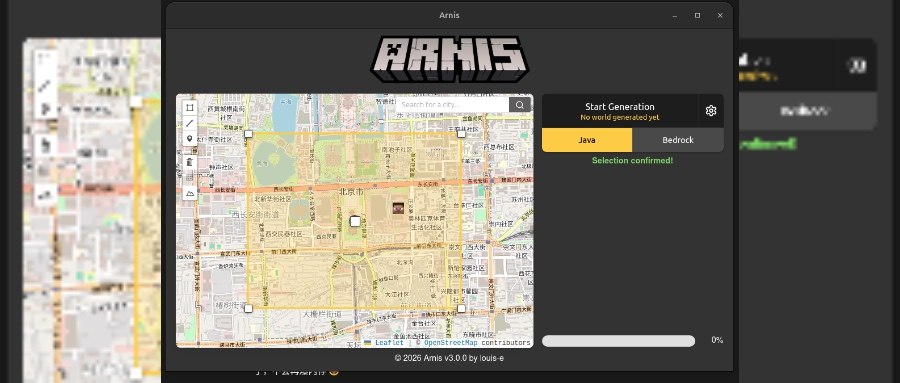The image size is (900, 383).
Task: Click the generation progress bar
Action: click(x=618, y=341)
